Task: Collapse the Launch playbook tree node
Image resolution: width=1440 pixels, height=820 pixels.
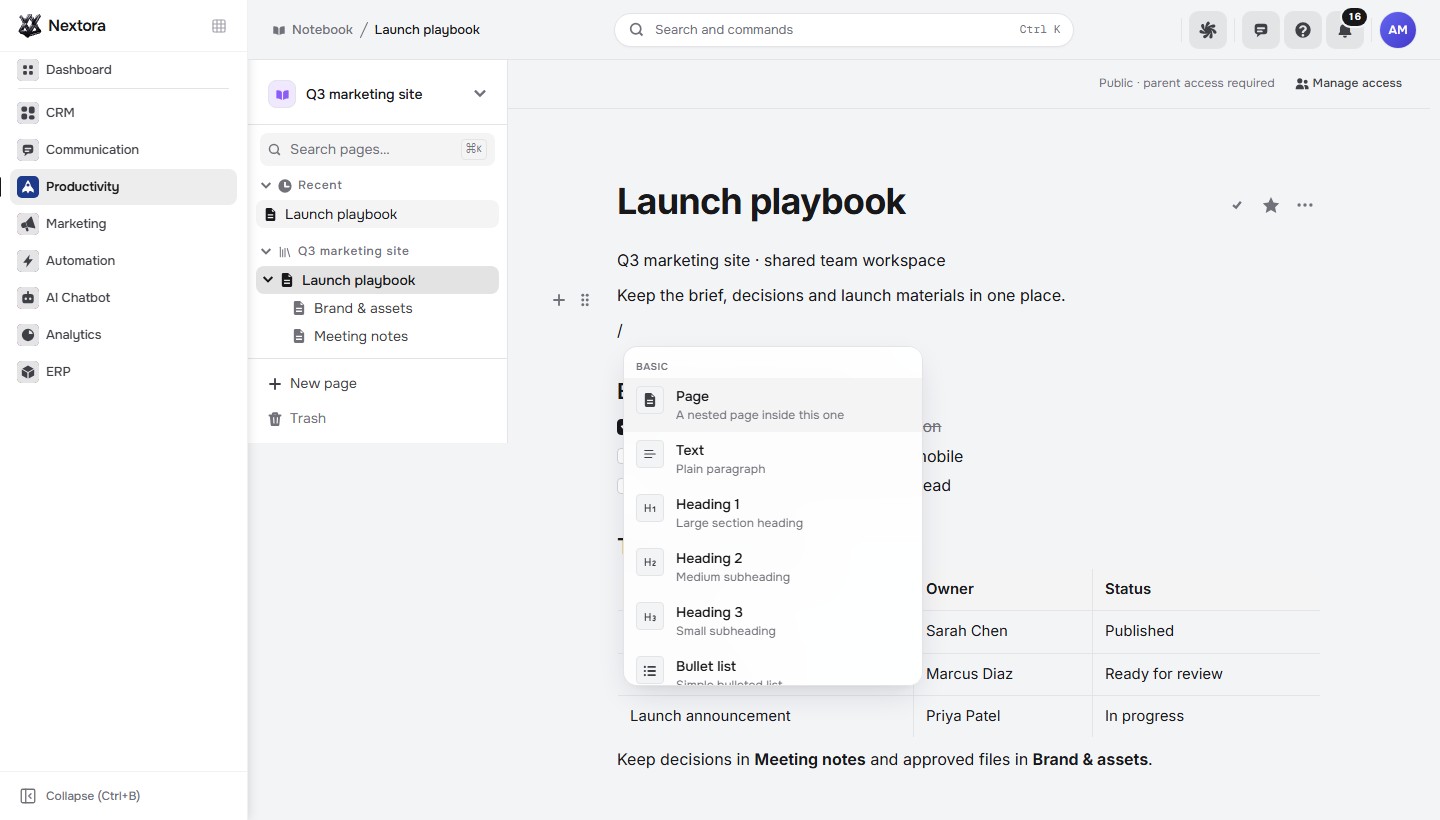Action: tap(268, 280)
